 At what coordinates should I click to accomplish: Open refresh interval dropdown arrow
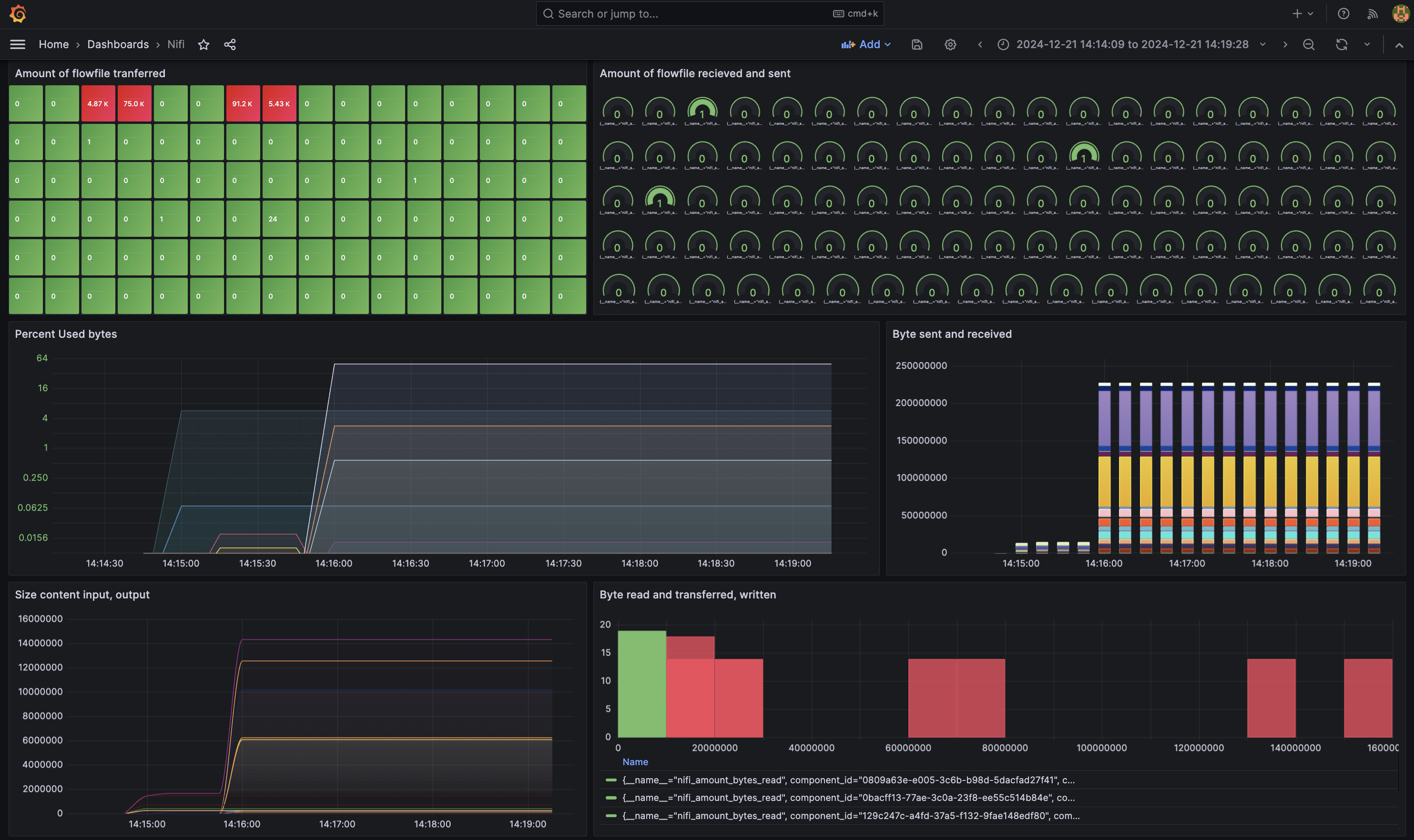[x=1367, y=44]
